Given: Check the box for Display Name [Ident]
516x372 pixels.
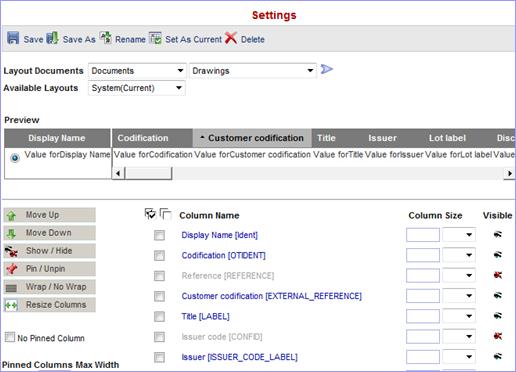Looking at the screenshot, I should (159, 235).
